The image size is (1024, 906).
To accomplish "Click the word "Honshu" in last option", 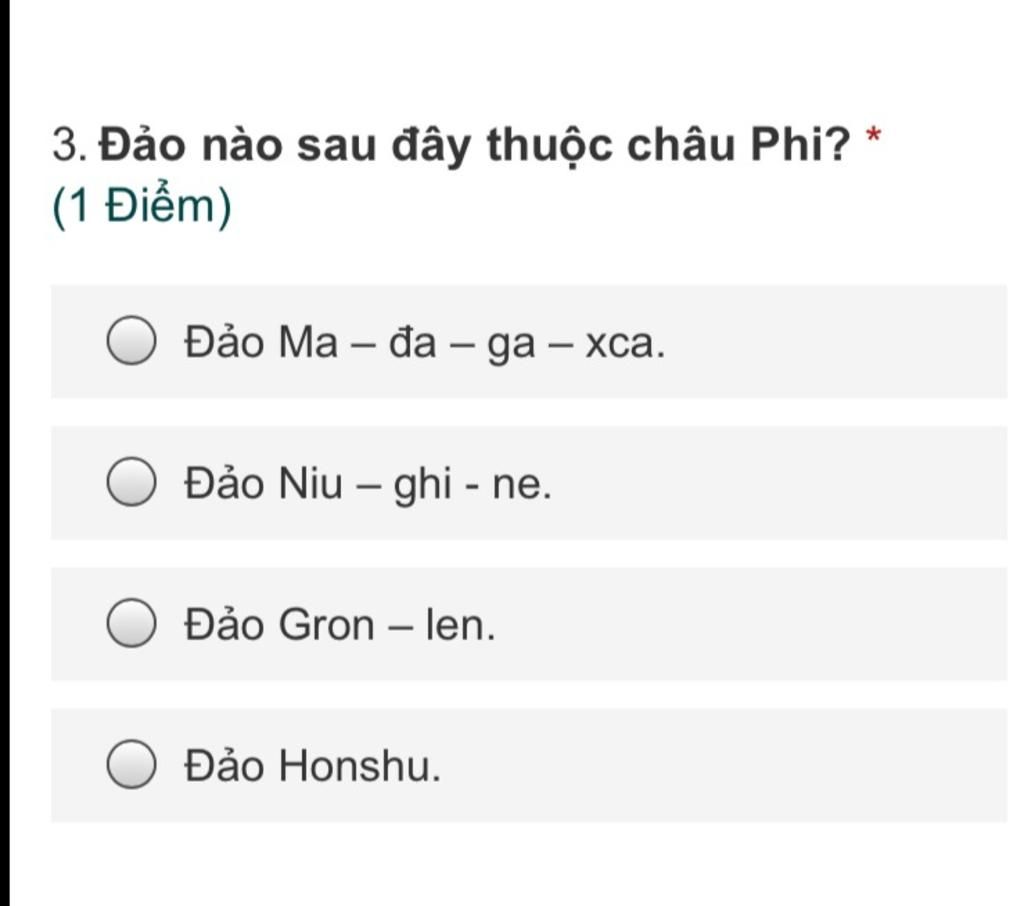I will pos(360,766).
